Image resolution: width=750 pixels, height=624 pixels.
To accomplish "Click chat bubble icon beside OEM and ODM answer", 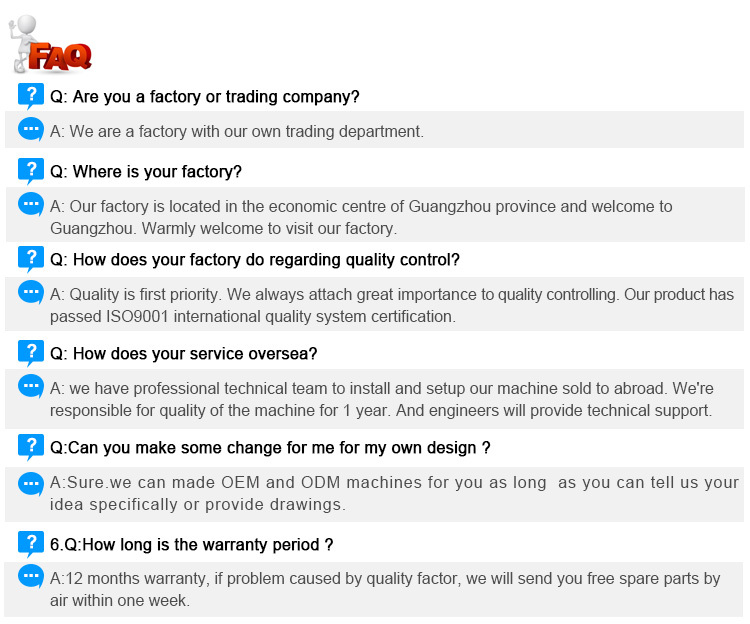I will pyautogui.click(x=31, y=482).
